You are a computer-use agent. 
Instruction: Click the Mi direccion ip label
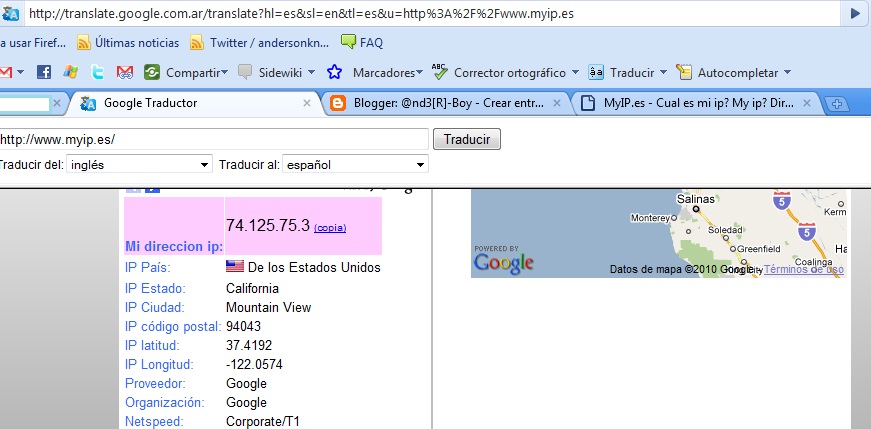click(174, 247)
